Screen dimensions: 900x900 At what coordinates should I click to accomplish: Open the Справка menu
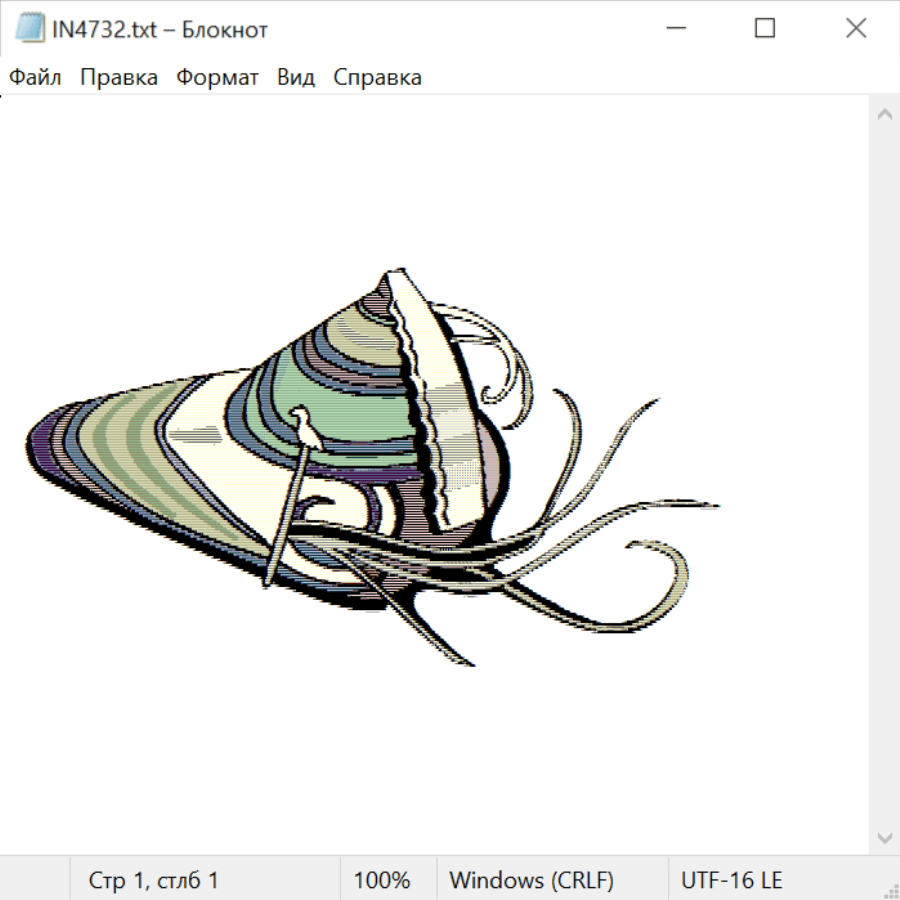[x=377, y=78]
